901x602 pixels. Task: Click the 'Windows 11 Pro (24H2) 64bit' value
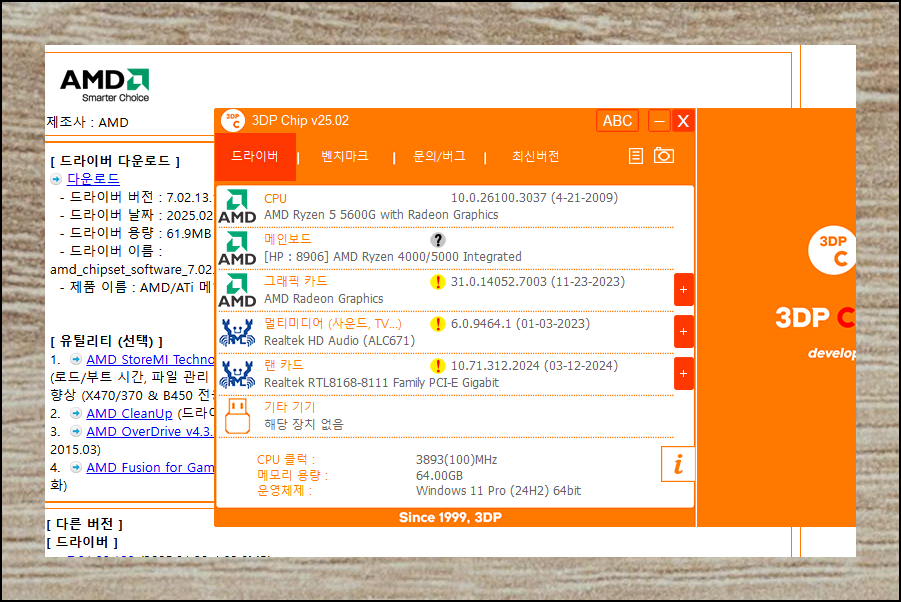click(x=498, y=491)
